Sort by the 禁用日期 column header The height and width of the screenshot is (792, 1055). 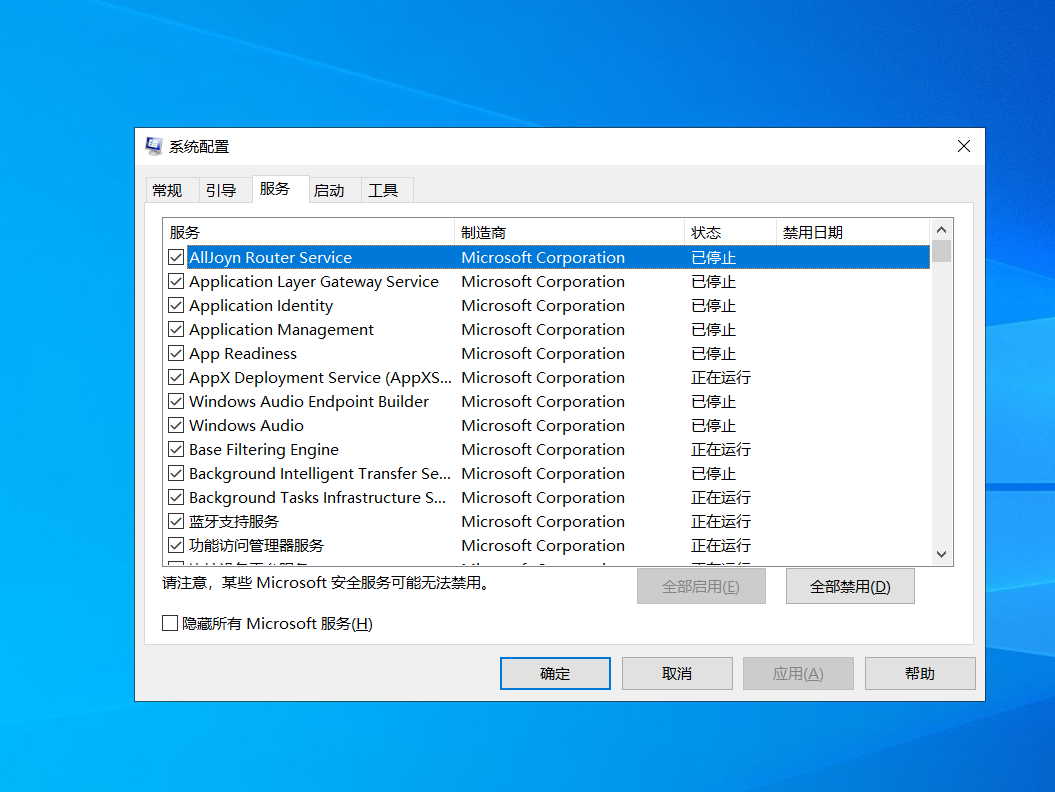853,232
